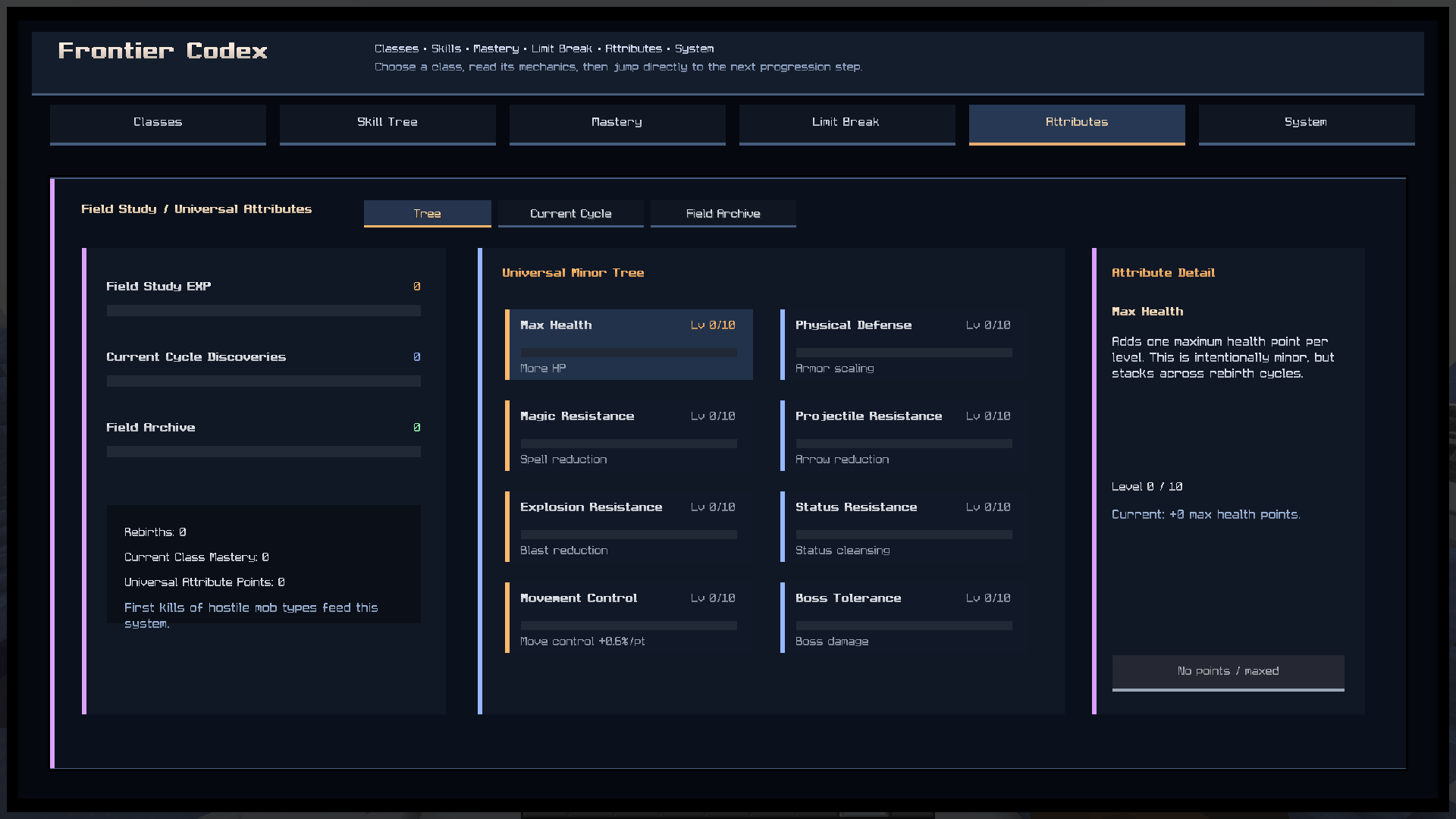Click the Current Cycle Discoveries progress bar
Viewport: 1456px width, 819px height.
coord(263,381)
